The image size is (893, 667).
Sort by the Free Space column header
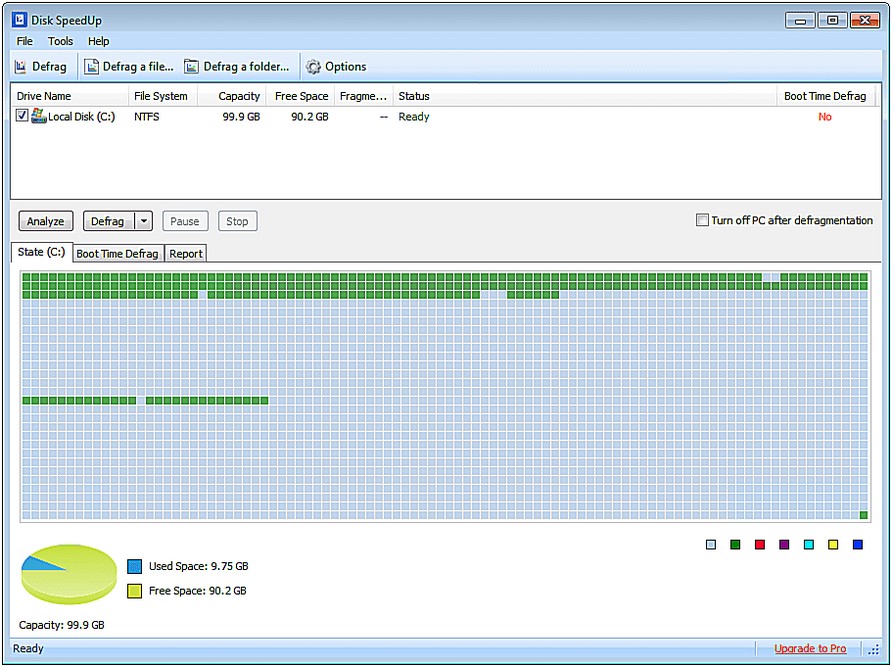click(x=301, y=96)
